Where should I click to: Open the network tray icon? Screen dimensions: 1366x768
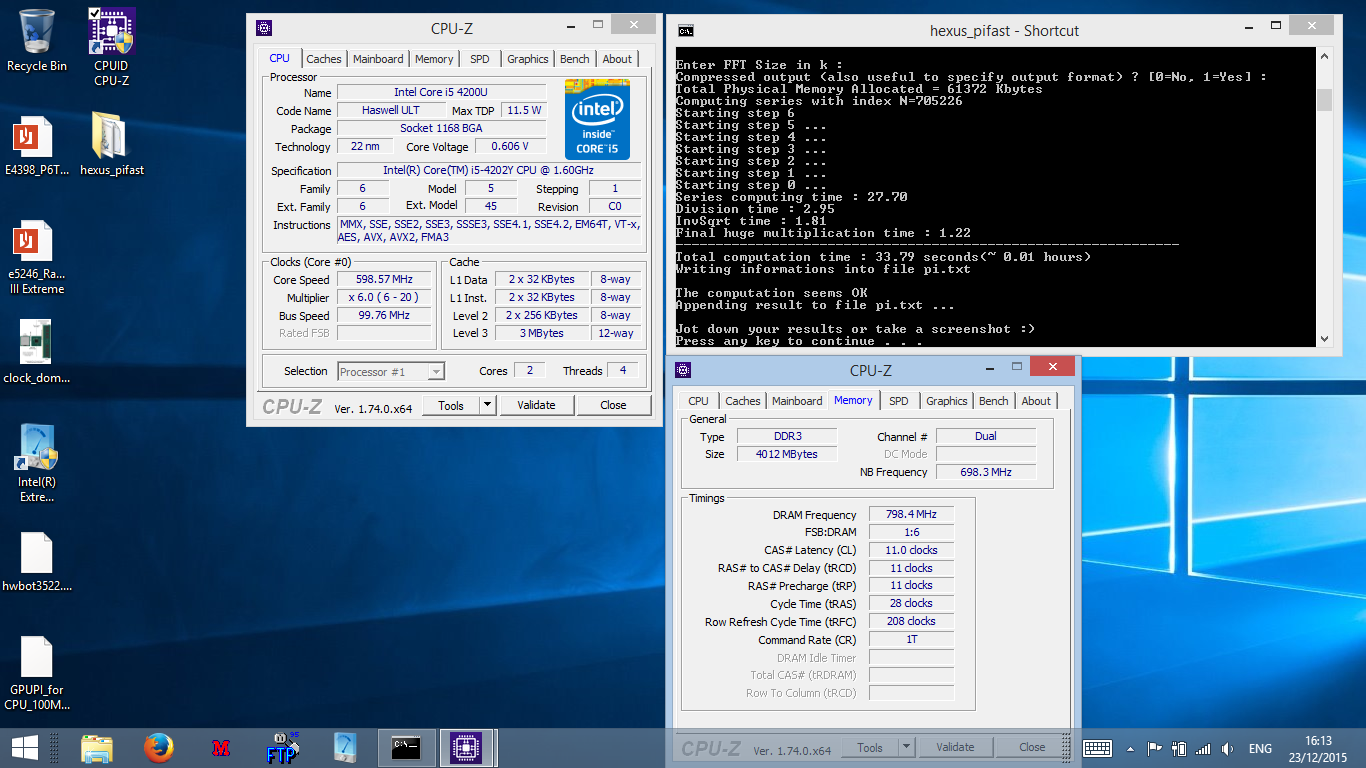click(x=1203, y=748)
